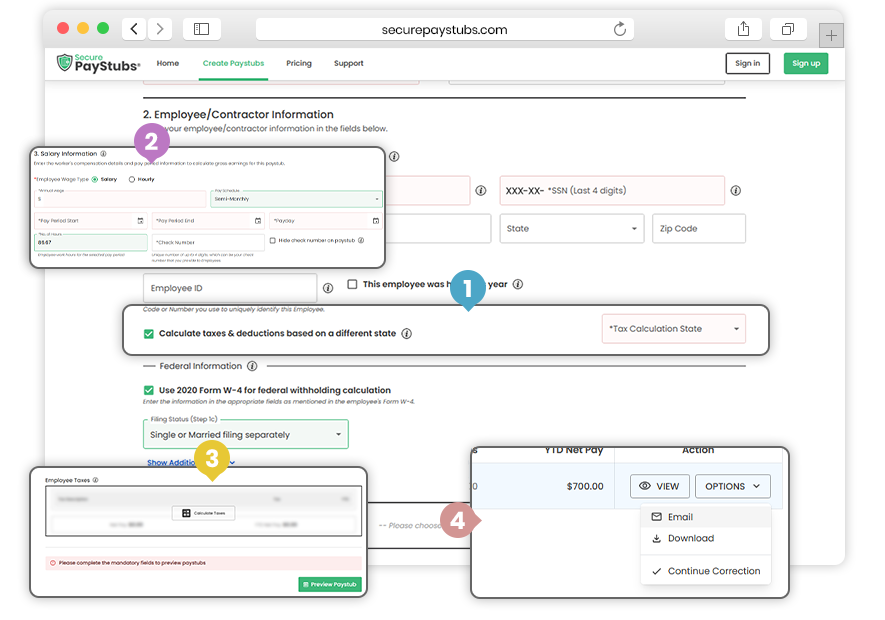Click the Show Additional link
The image size is (885, 620).
(x=173, y=464)
